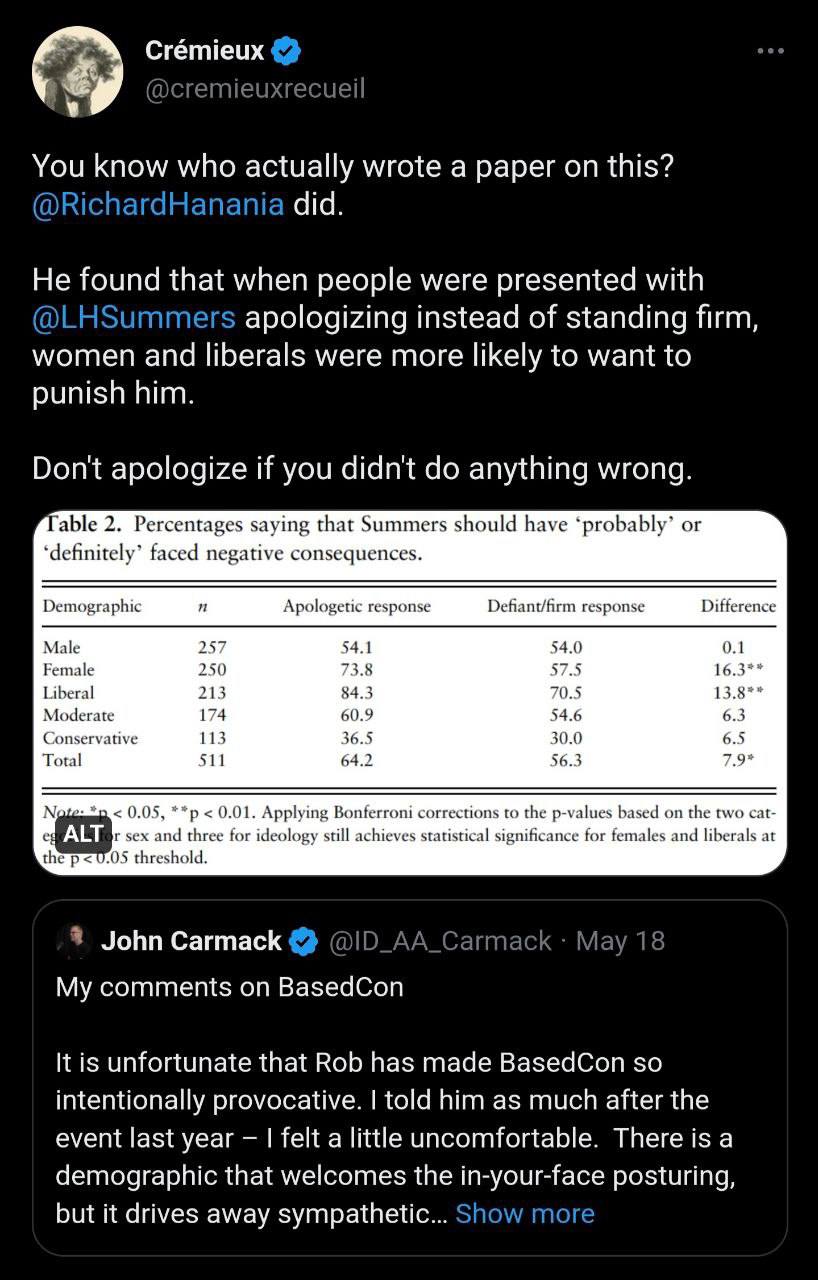Click the verified badge beside John Carmack
818x1280 pixels.
303,941
